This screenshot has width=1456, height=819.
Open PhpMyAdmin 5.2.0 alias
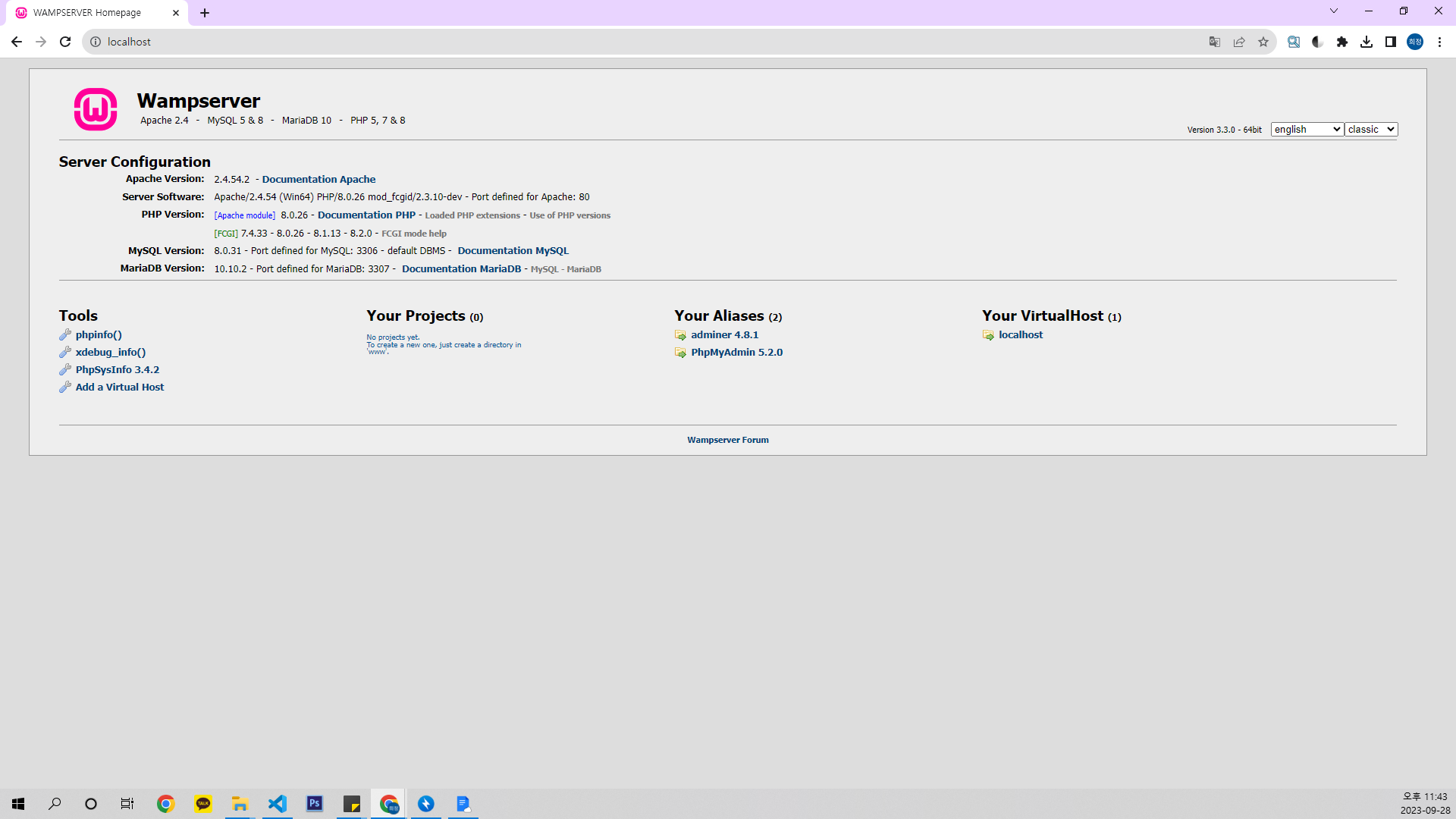pyautogui.click(x=736, y=352)
